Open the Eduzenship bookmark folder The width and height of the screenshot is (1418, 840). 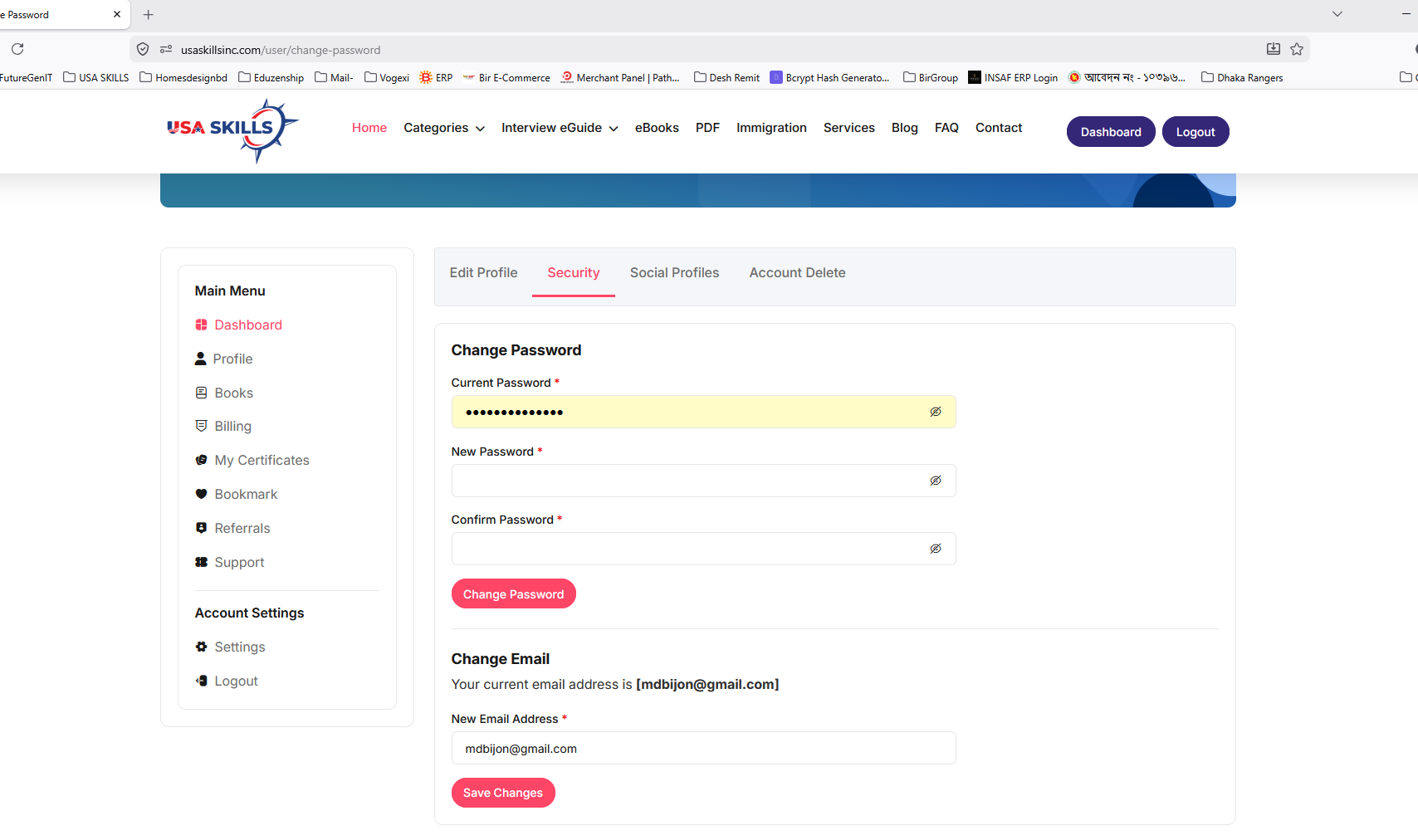click(271, 77)
